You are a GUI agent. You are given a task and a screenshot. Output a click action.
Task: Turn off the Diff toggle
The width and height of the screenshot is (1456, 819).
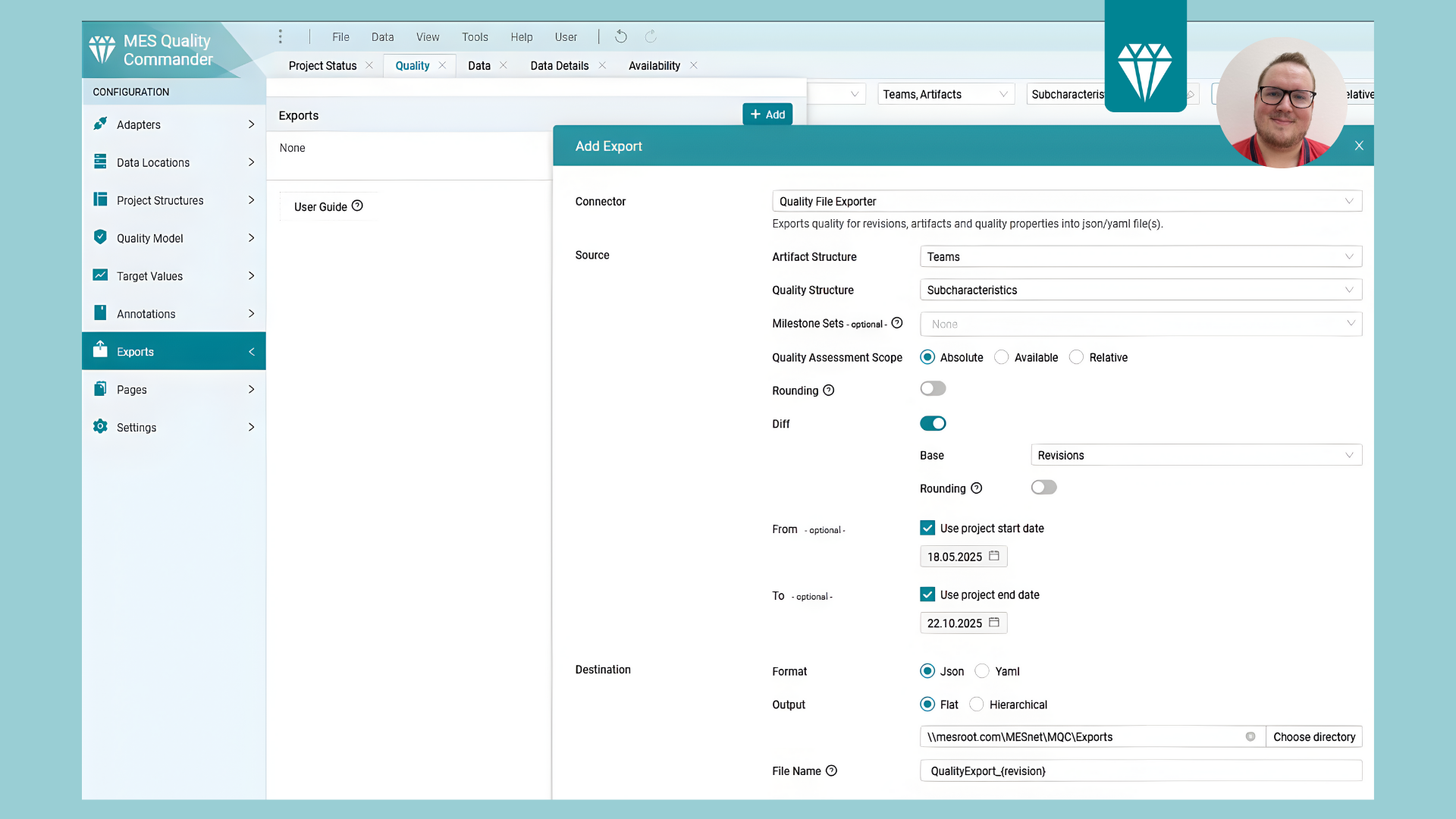tap(933, 423)
